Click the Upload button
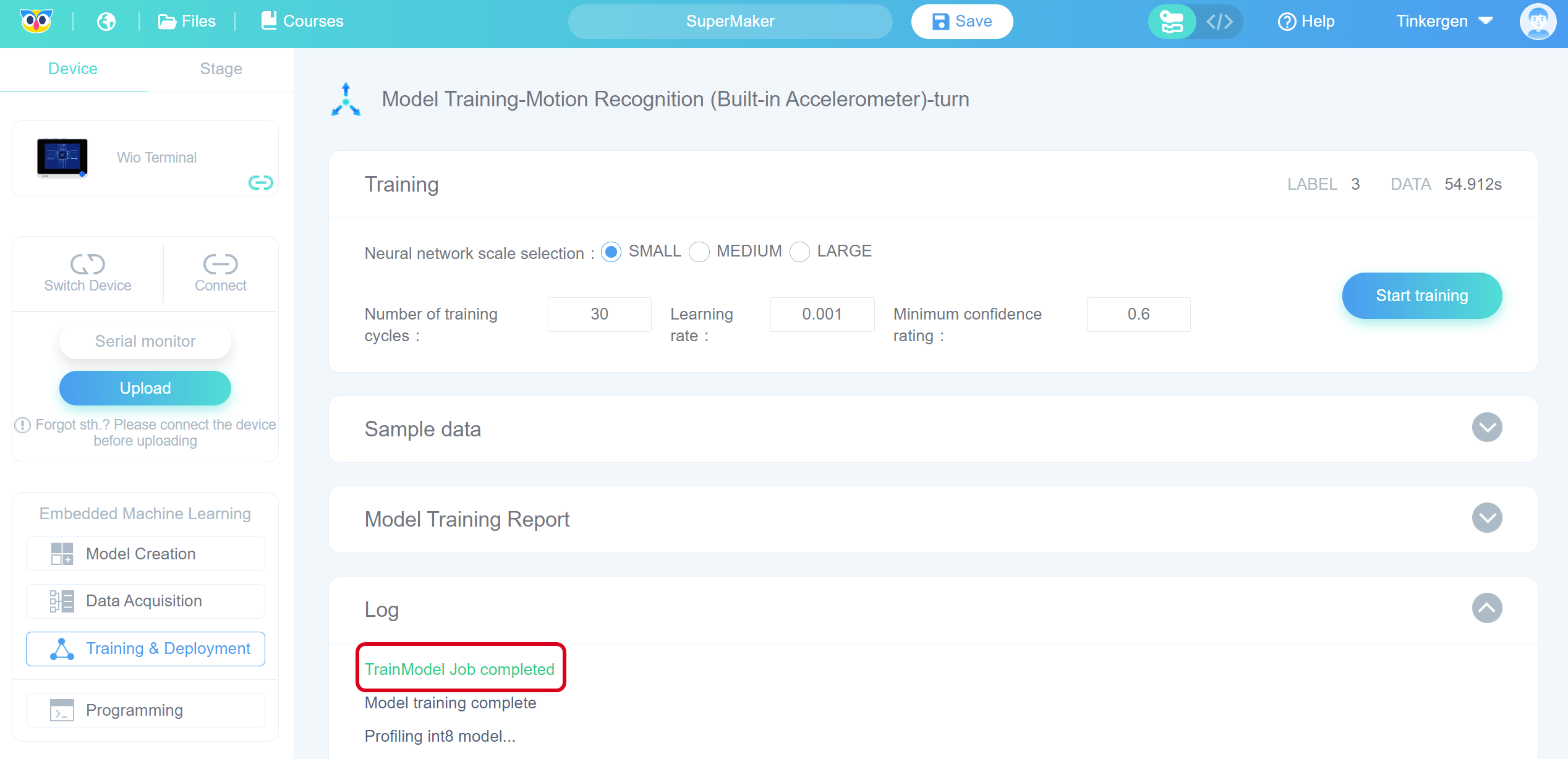 [x=145, y=388]
